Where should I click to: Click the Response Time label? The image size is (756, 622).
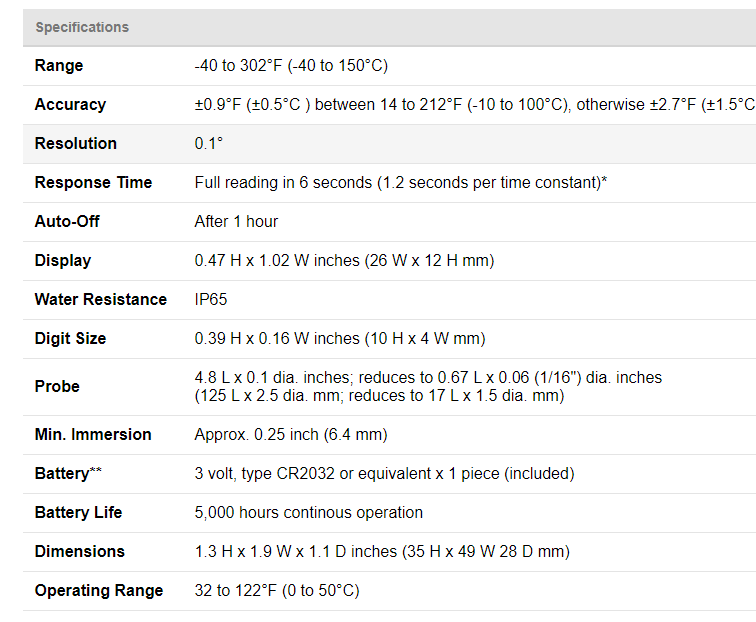[93, 183]
